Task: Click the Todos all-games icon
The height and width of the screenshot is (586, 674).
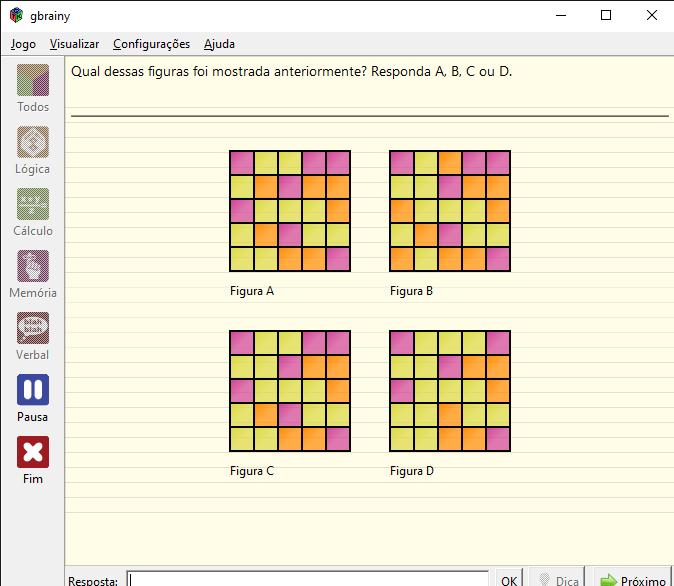Action: coord(33,81)
